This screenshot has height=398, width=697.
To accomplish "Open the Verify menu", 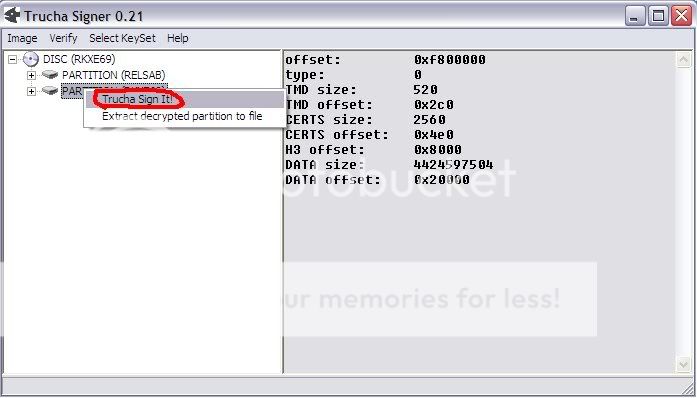I will point(63,38).
